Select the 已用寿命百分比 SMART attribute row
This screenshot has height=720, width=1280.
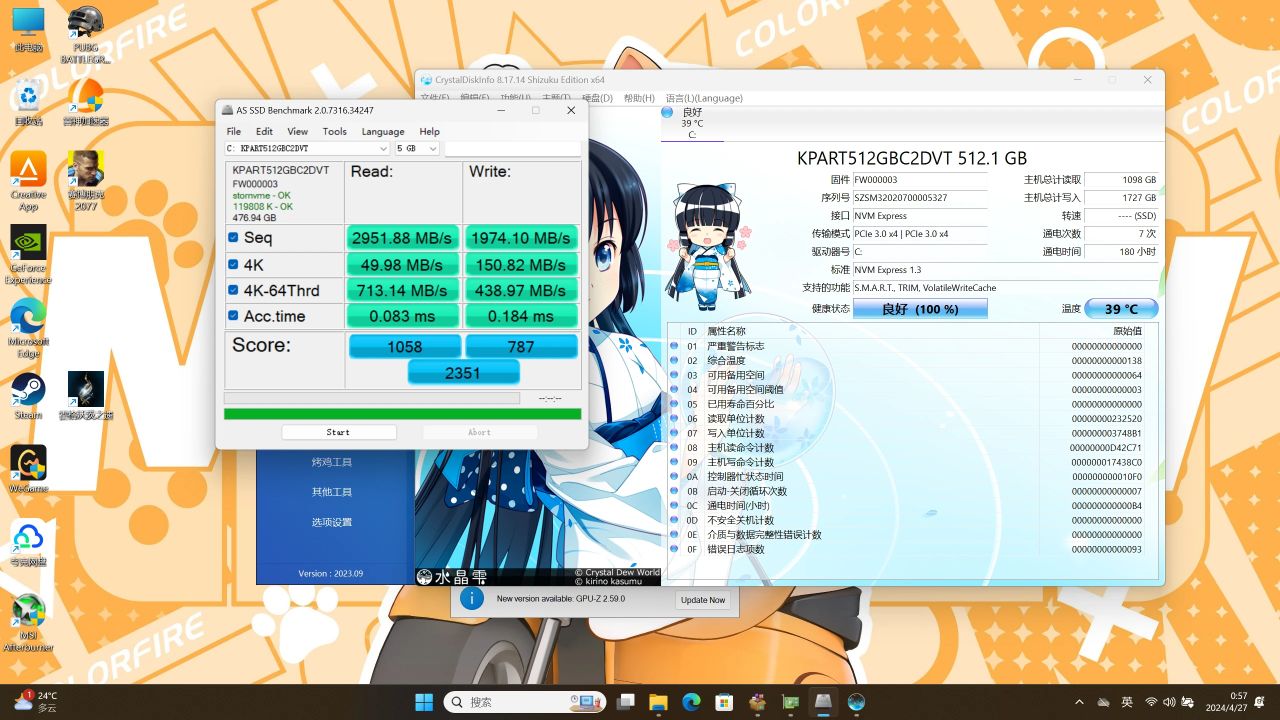point(913,404)
